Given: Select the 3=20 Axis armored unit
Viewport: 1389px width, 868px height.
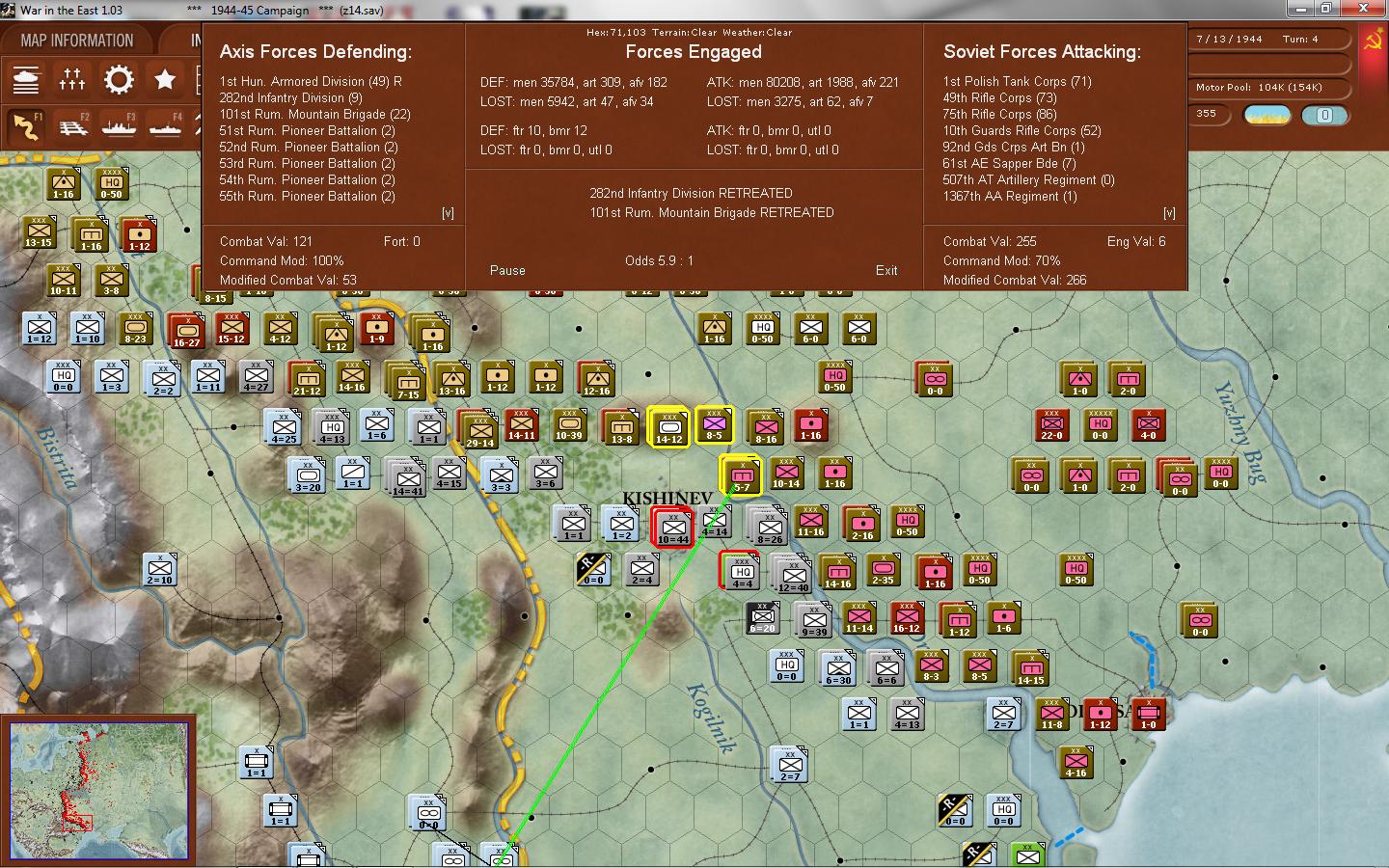Looking at the screenshot, I should pyautogui.click(x=307, y=475).
